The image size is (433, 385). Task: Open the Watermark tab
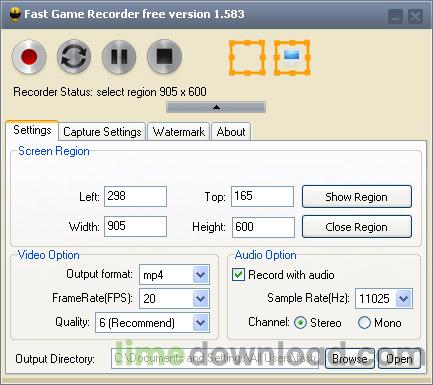pos(179,132)
